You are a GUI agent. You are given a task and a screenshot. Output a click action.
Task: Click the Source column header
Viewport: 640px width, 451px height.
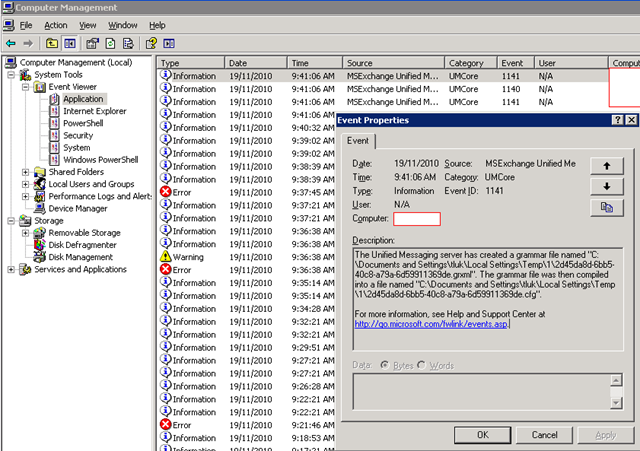(393, 63)
